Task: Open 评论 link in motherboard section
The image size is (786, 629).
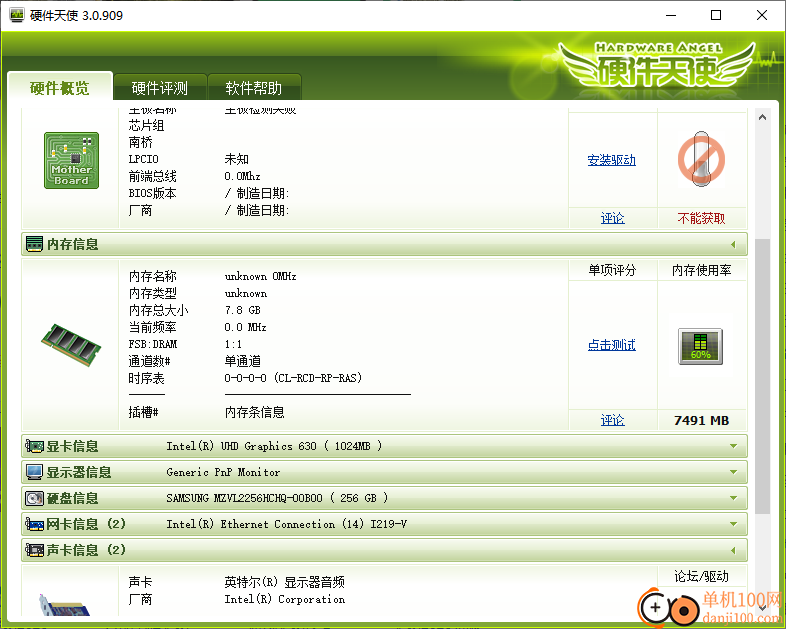Action: coord(613,219)
